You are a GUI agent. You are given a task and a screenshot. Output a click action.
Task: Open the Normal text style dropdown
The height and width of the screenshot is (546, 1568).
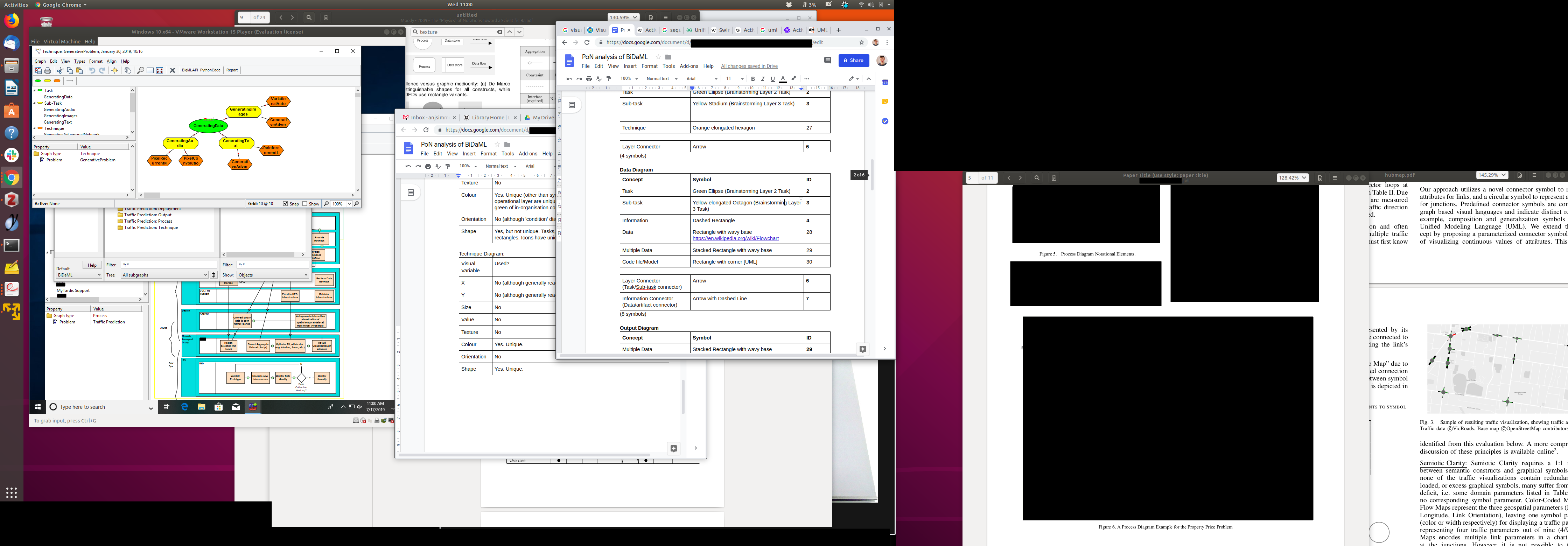[661, 79]
